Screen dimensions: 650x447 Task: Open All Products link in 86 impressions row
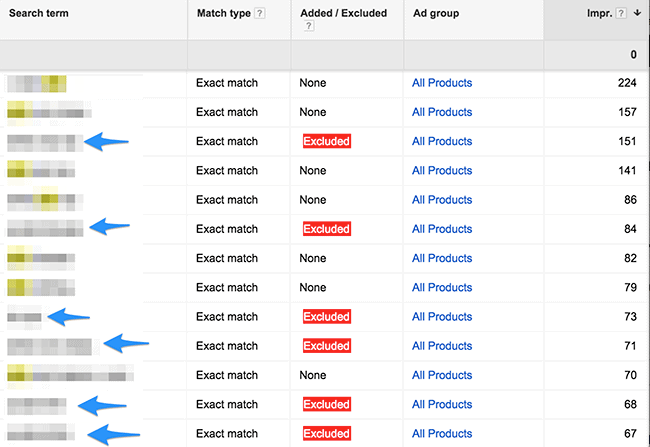pos(442,200)
